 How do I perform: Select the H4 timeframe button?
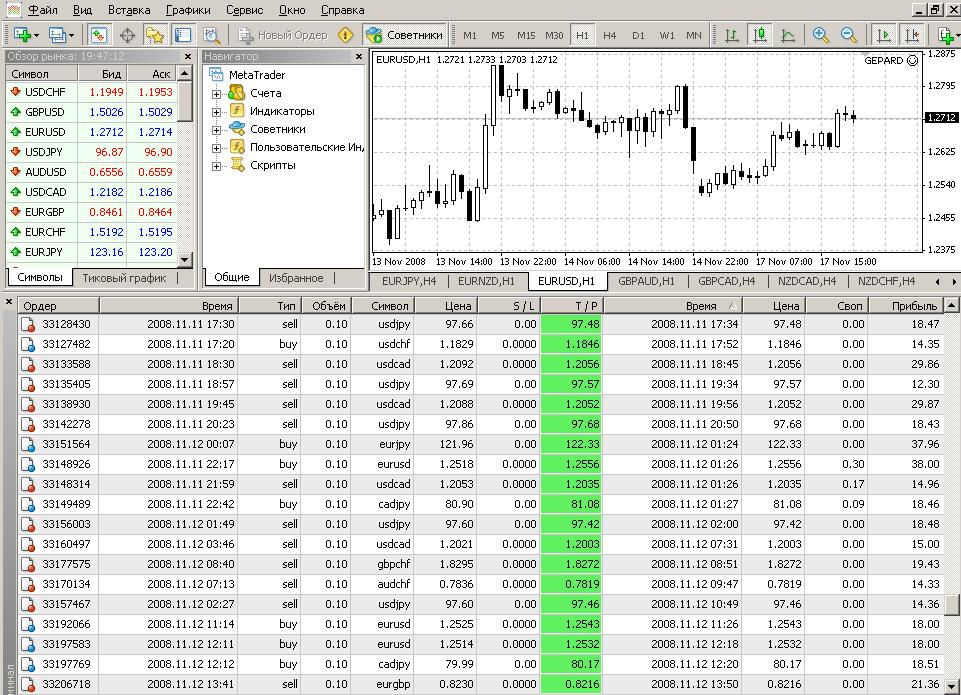click(x=609, y=35)
